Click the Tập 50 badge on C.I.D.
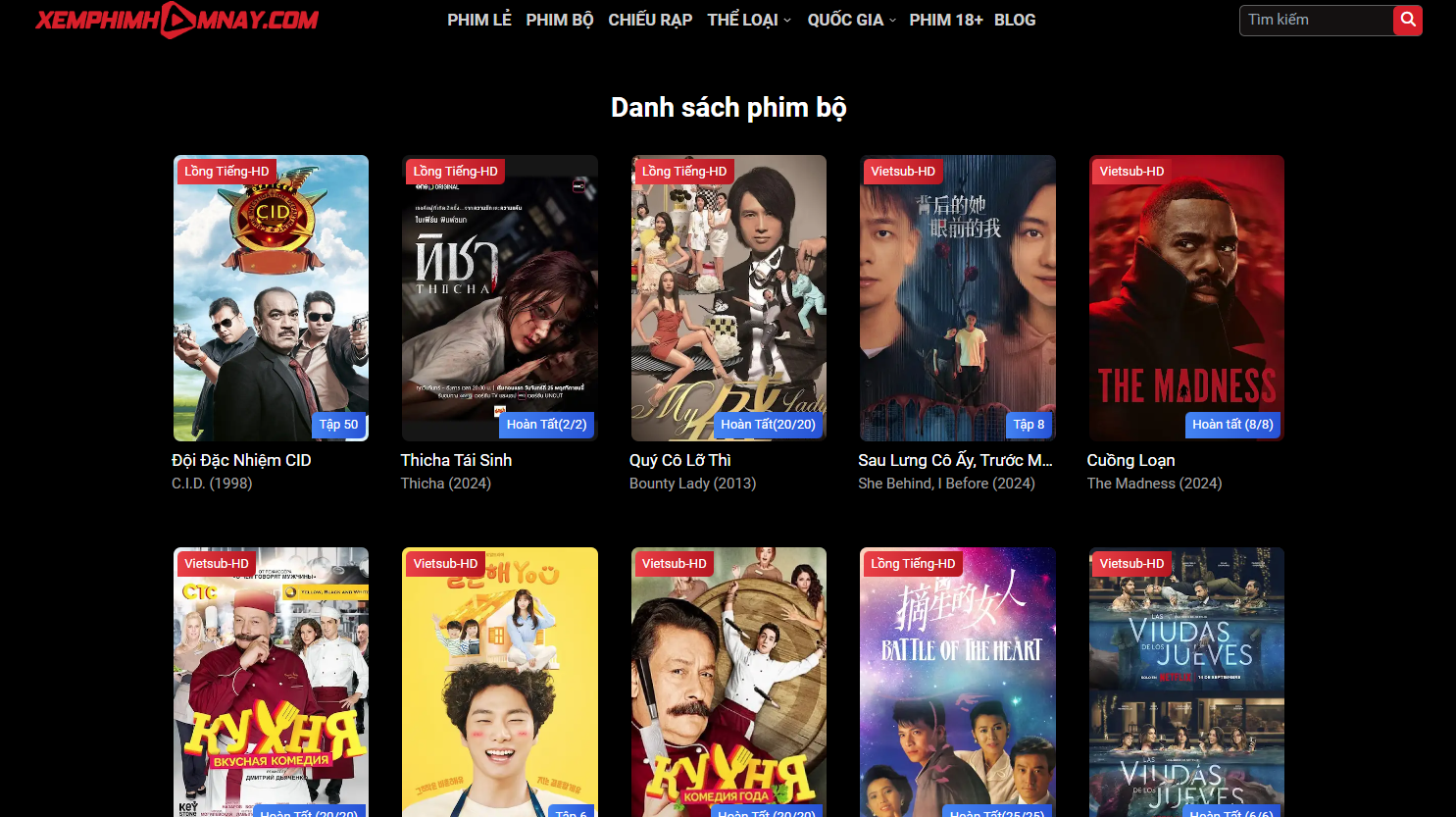The image size is (1456, 817). click(x=338, y=425)
